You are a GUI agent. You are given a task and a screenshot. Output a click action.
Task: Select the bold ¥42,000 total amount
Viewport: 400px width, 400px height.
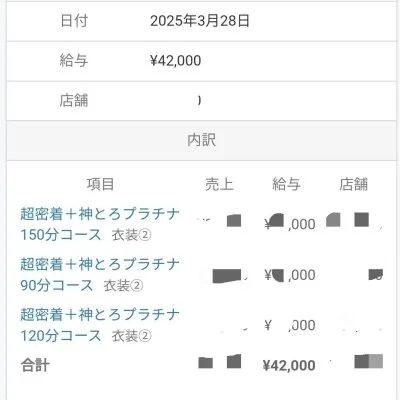289,365
